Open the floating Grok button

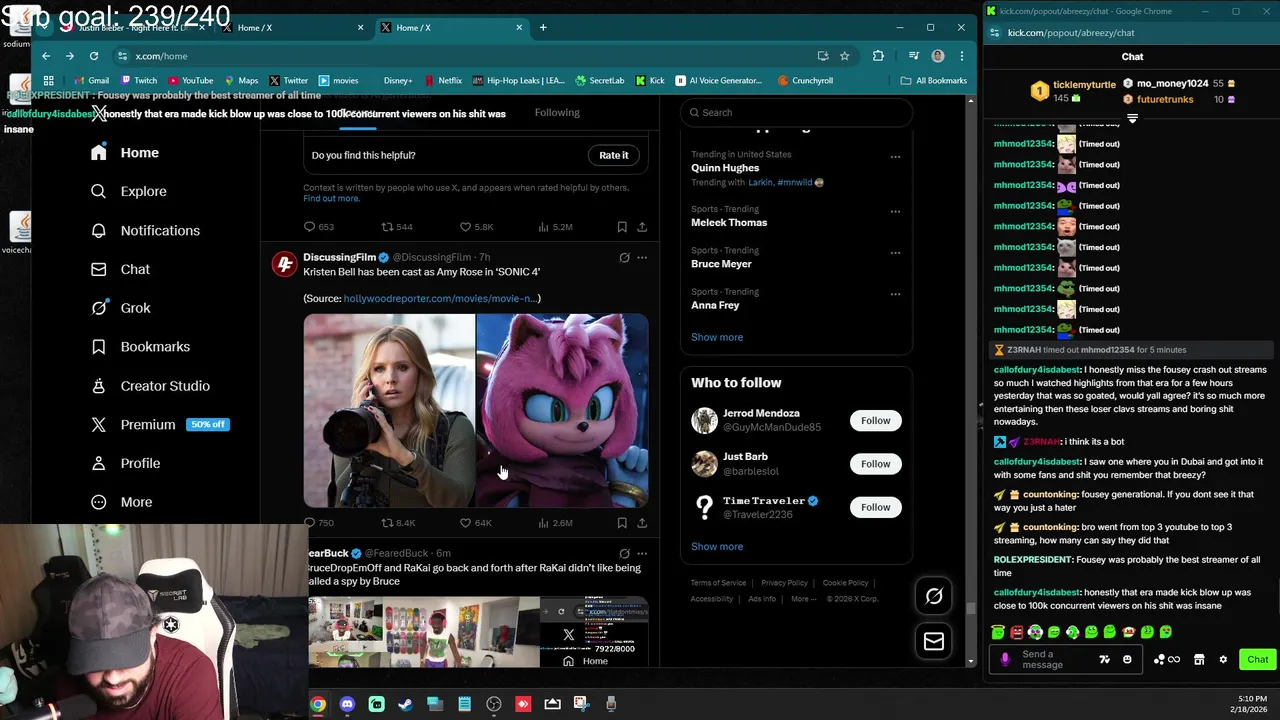(934, 596)
